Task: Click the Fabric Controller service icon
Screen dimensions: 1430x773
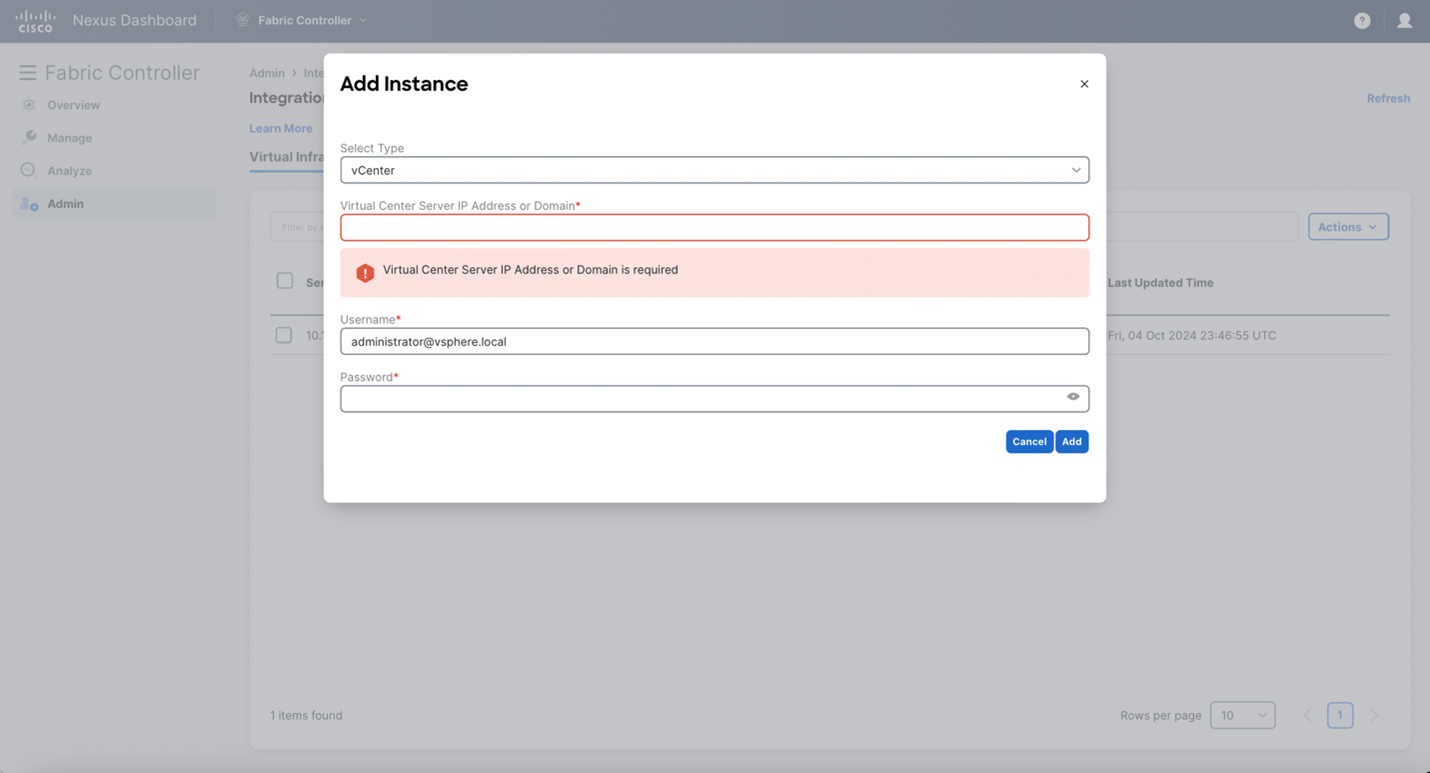Action: 242,20
